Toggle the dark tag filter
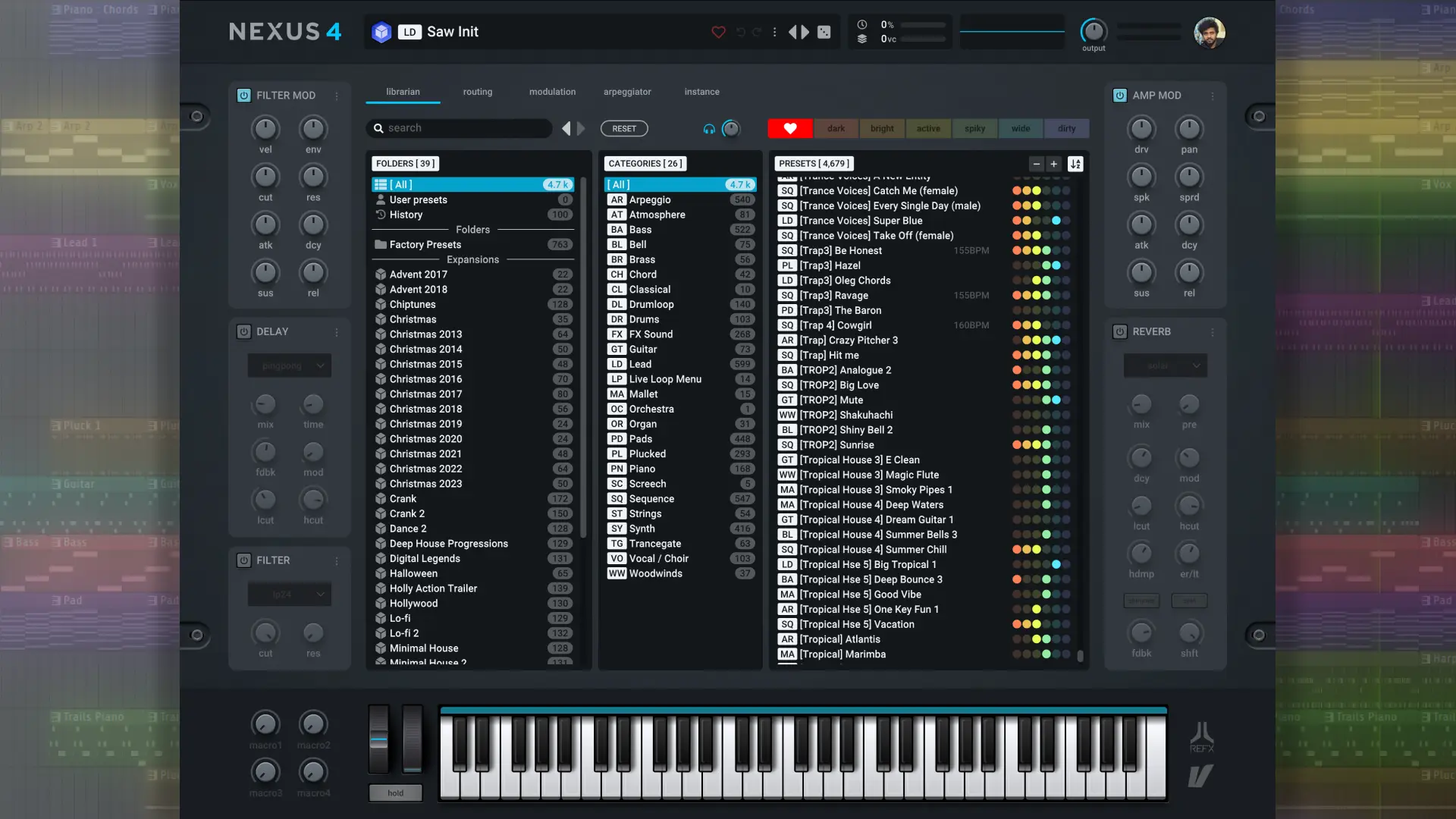This screenshot has height=819, width=1456. pyautogui.click(x=836, y=129)
